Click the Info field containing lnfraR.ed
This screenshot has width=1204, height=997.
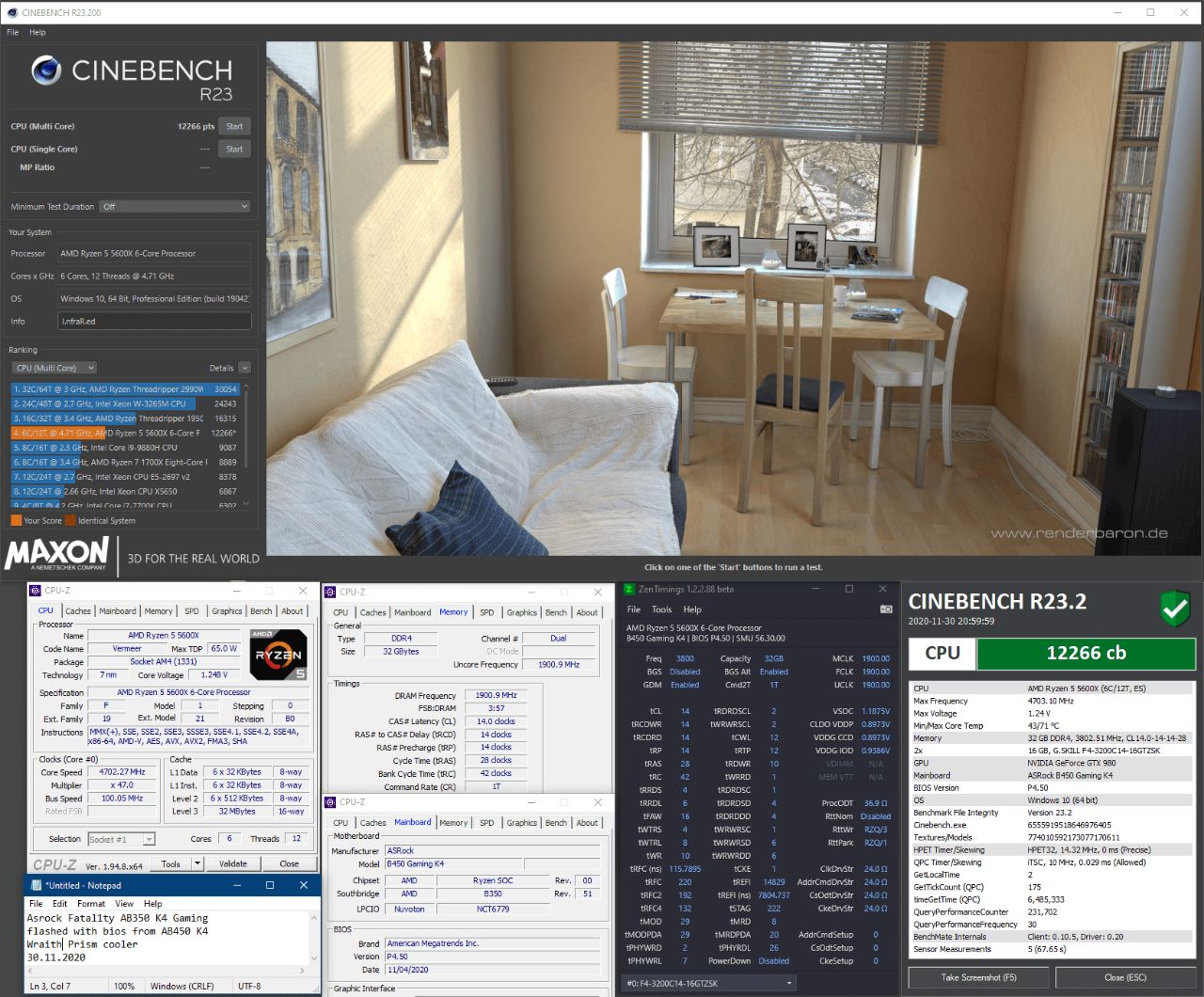click(154, 321)
